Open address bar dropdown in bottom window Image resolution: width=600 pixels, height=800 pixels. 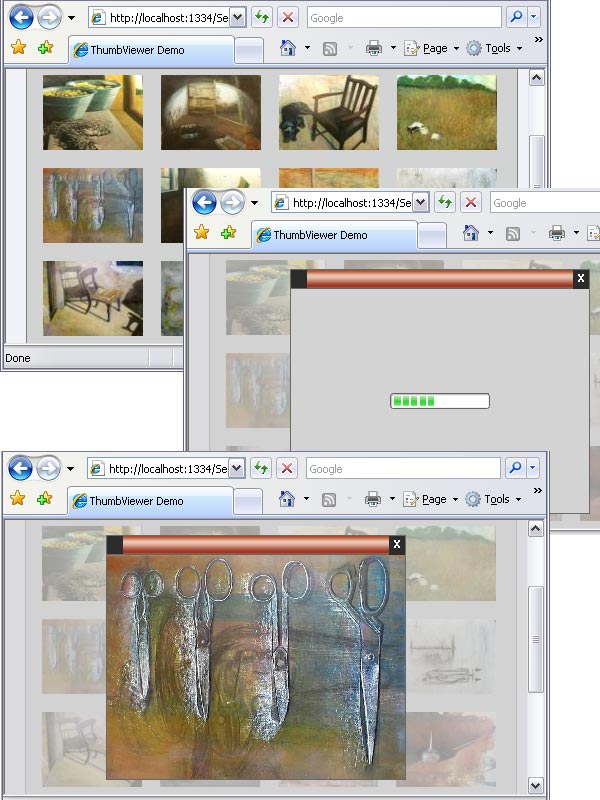click(x=237, y=468)
